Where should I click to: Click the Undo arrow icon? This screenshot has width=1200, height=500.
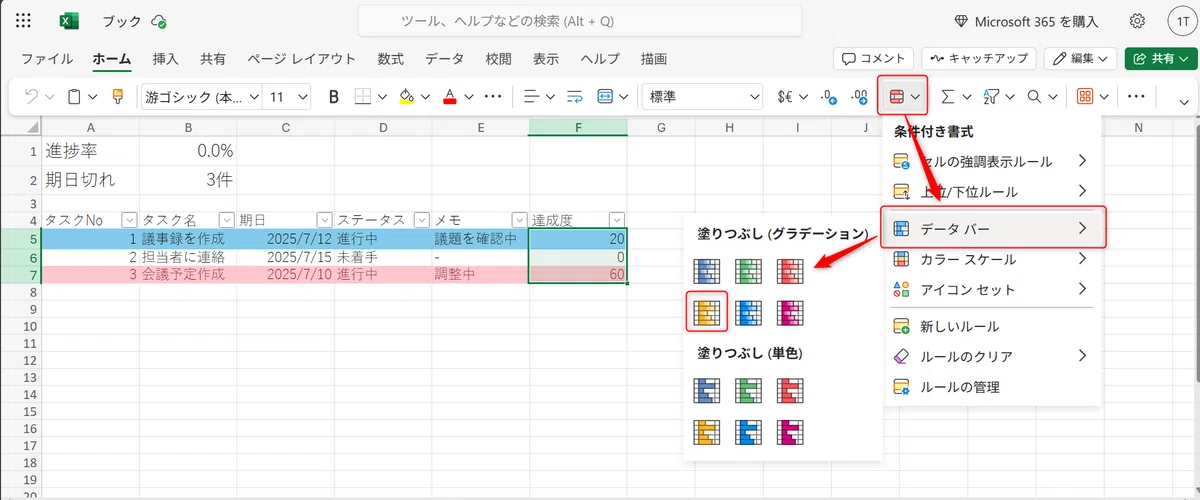pos(31,97)
